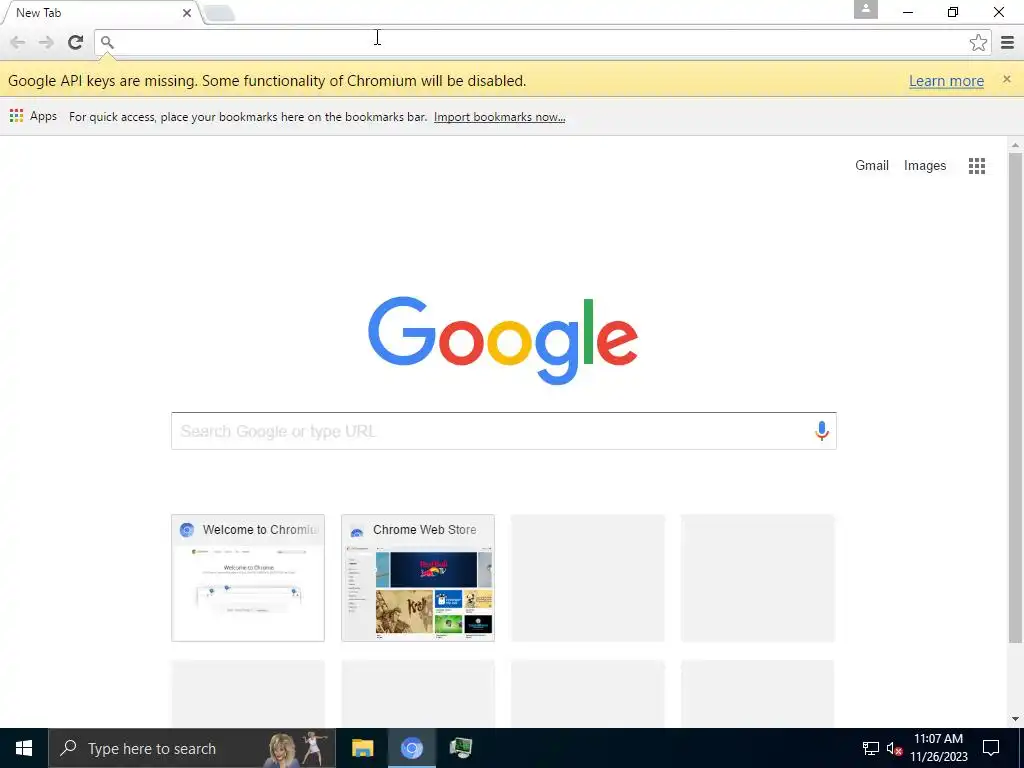Open Gmail link
The width and height of the screenshot is (1024, 768).
click(x=872, y=165)
